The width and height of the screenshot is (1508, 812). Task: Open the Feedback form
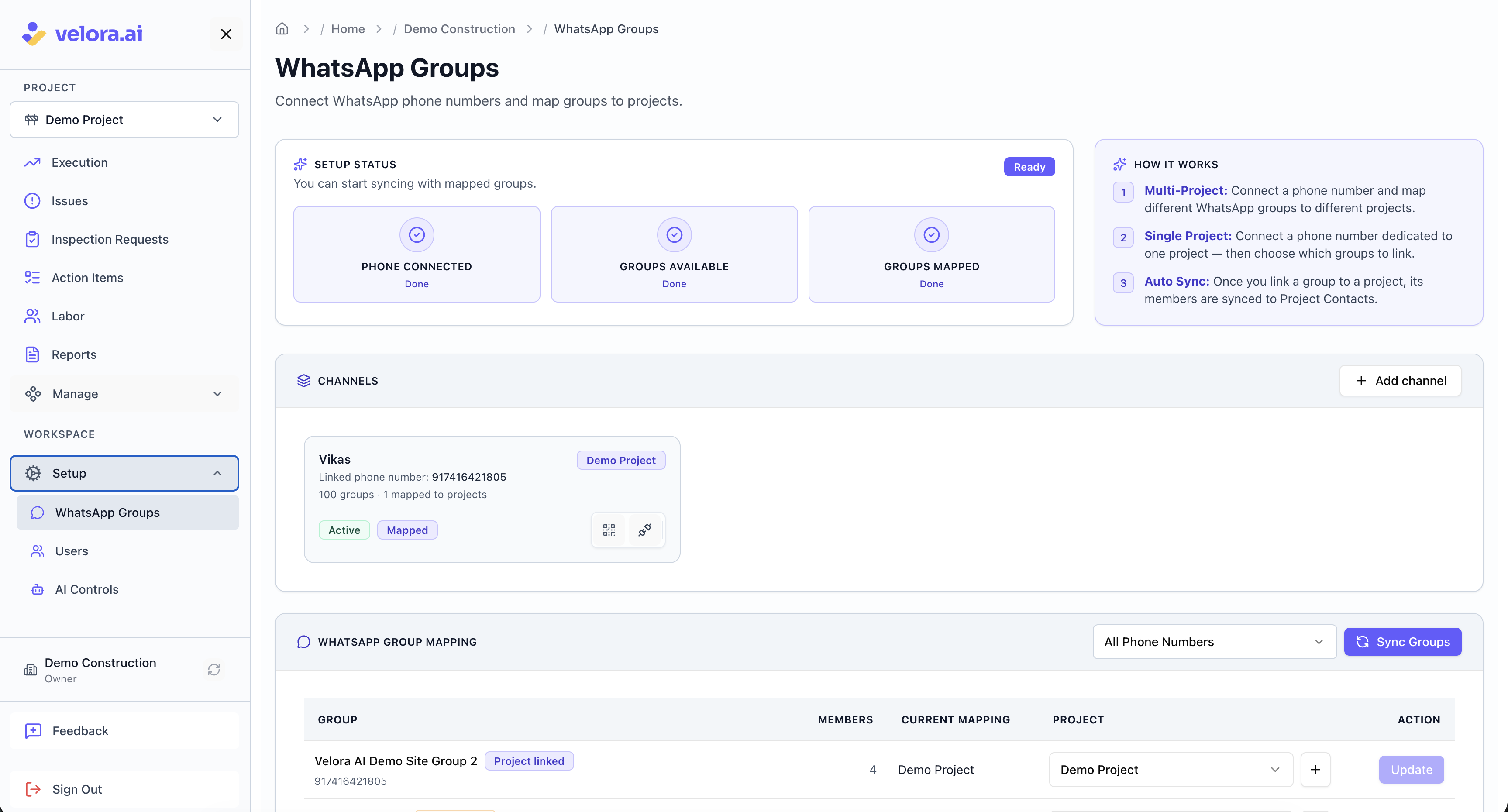click(x=124, y=731)
